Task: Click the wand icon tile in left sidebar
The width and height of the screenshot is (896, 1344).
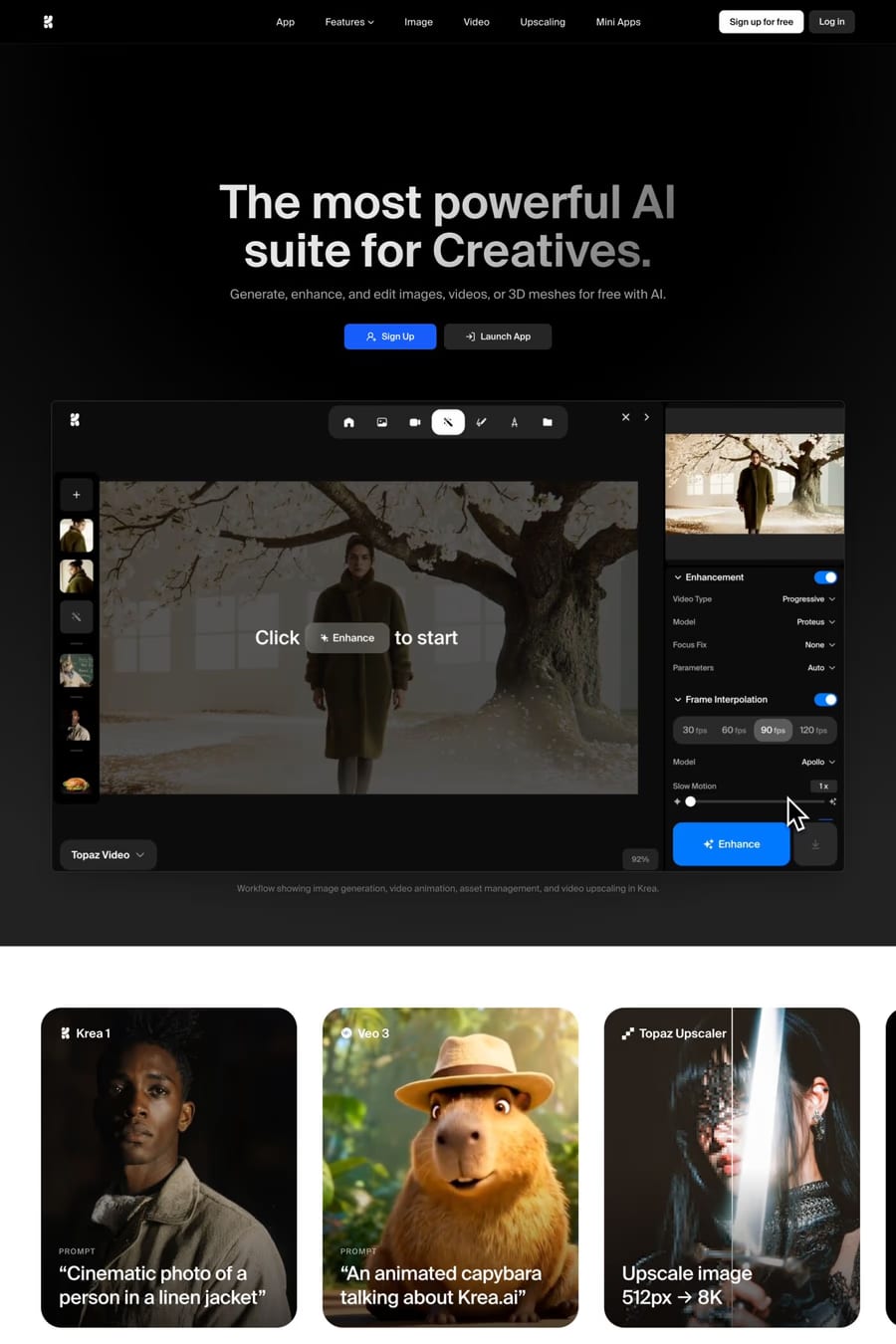Action: coord(77,616)
